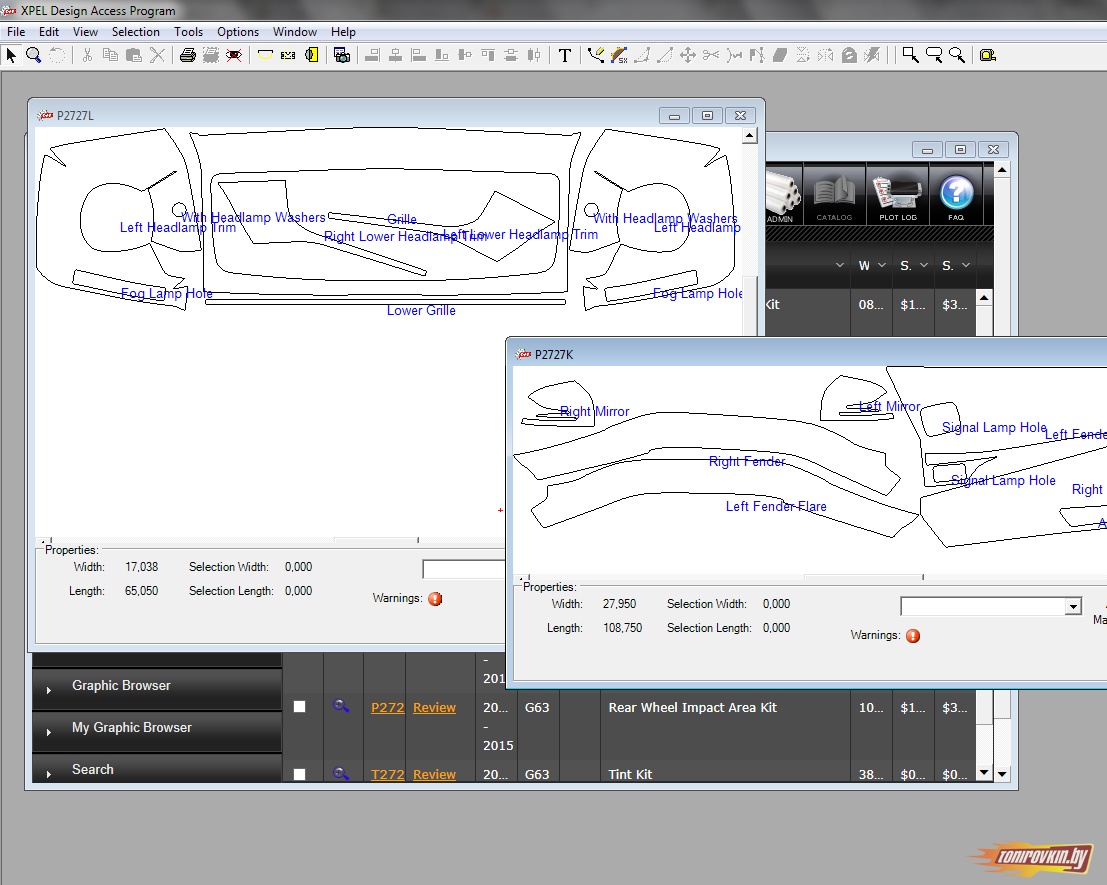Screen dimensions: 1107x885
Task: Click the scissors Cut icon
Action: [87, 55]
